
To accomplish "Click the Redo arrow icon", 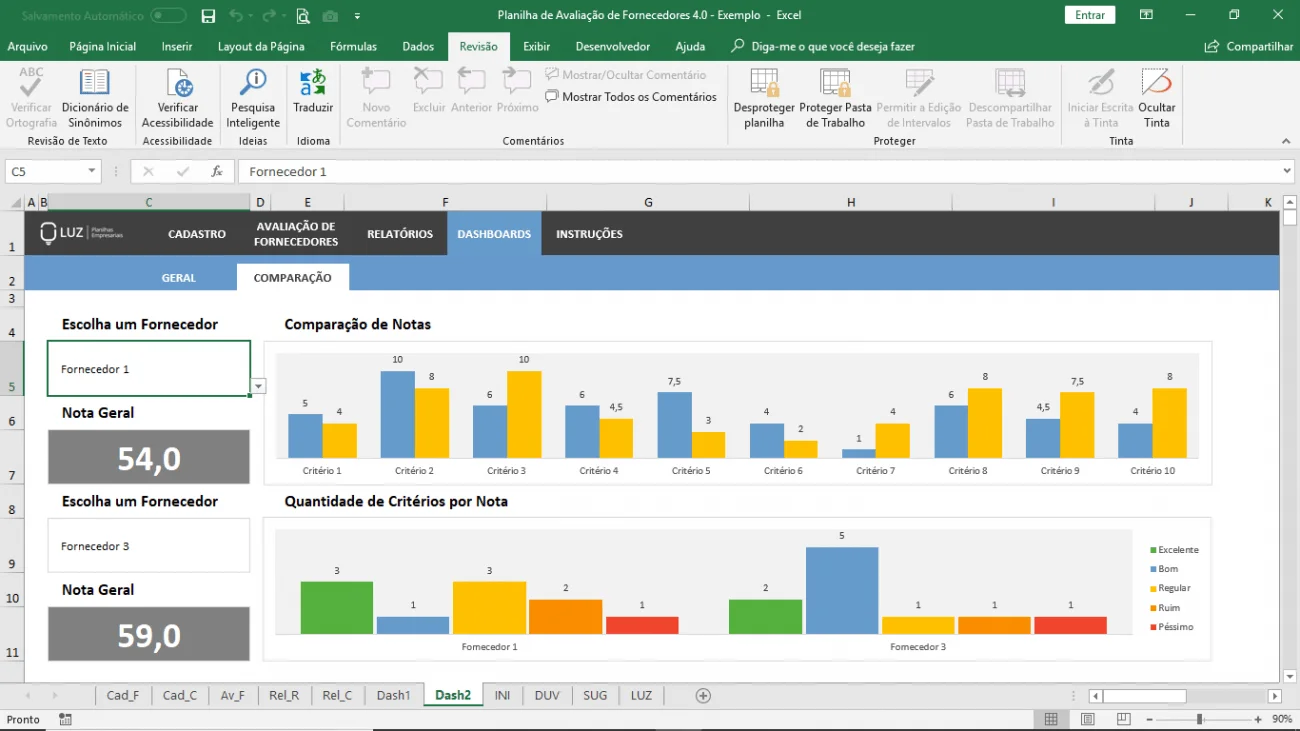I will coord(268,15).
